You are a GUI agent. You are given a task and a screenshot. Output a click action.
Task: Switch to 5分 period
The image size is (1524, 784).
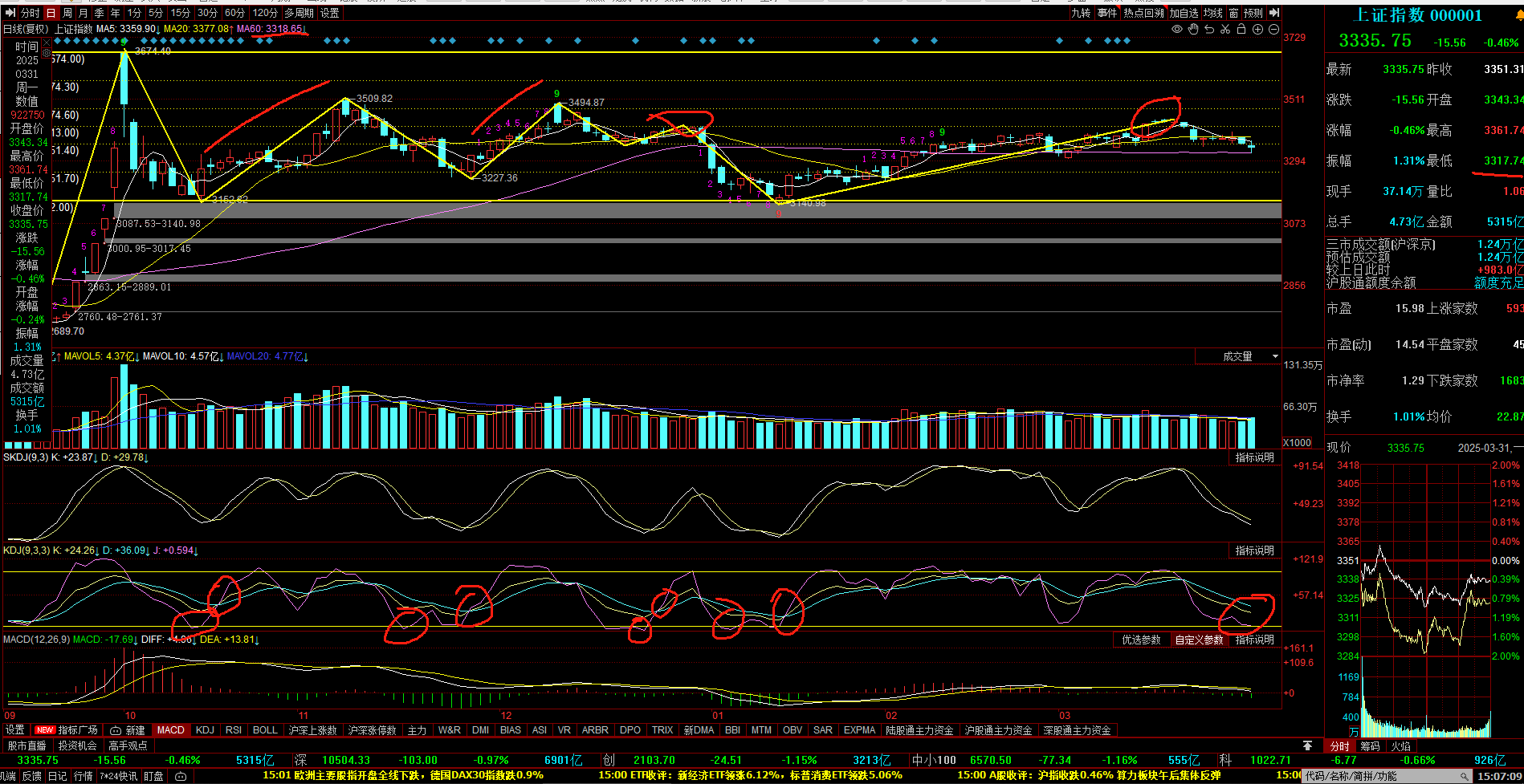coord(156,13)
